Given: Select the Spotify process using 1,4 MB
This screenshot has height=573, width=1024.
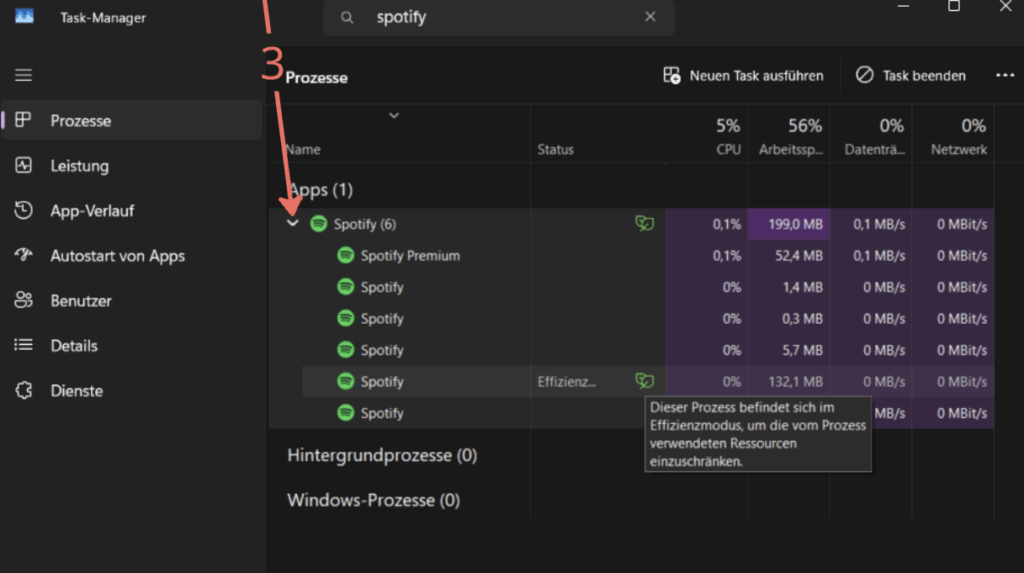Looking at the screenshot, I should click(632, 287).
